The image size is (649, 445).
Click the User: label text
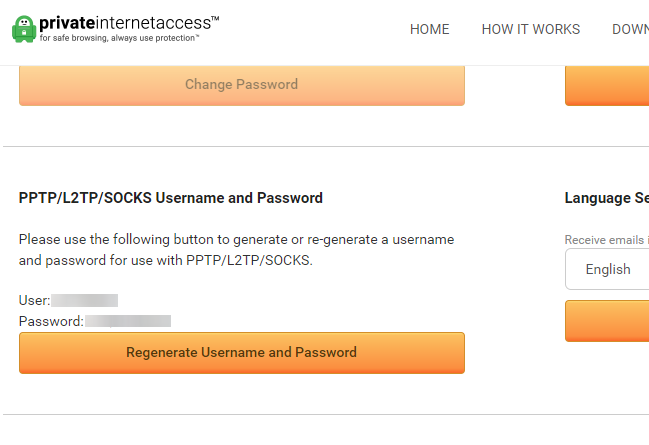click(x=34, y=301)
